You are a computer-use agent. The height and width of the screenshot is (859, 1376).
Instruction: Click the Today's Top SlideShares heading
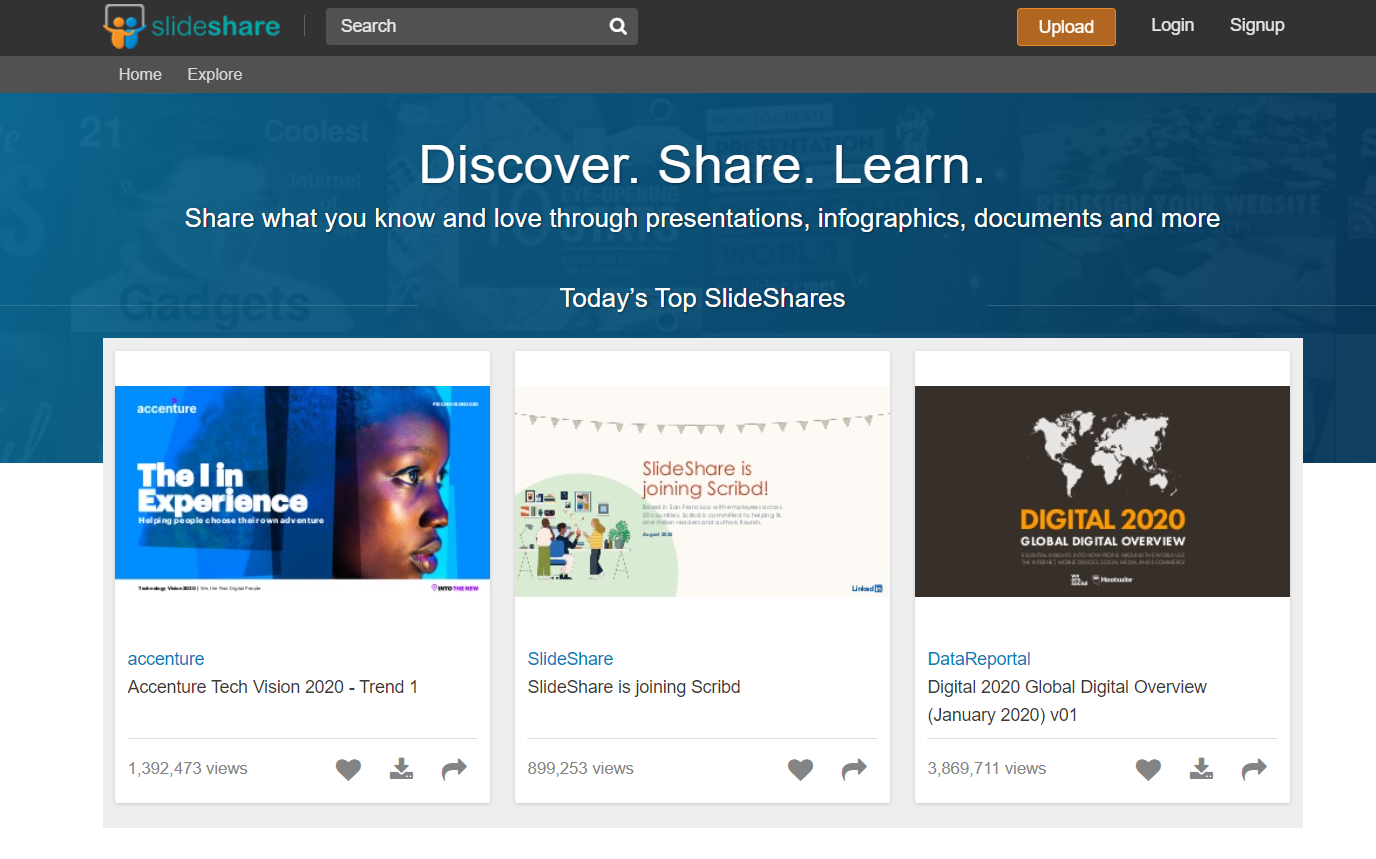pyautogui.click(x=702, y=298)
